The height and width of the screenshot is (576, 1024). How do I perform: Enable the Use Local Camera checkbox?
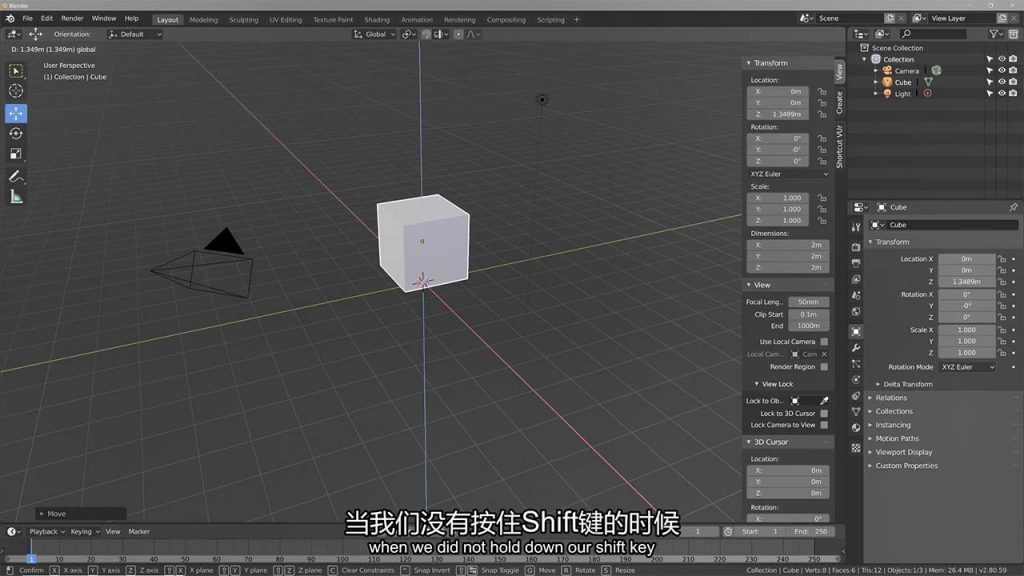coord(824,342)
